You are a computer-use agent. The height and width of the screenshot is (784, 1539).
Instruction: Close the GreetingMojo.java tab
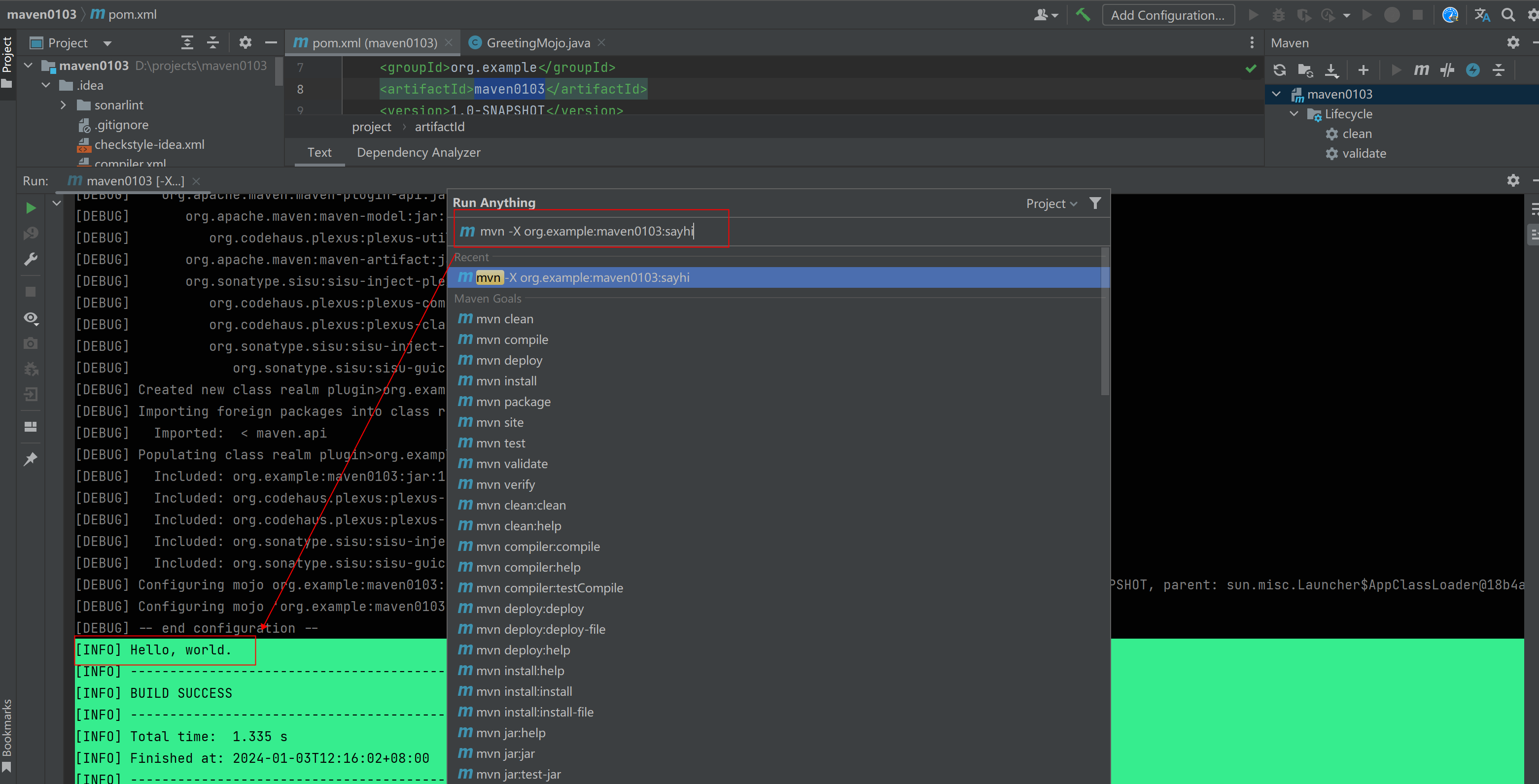tap(601, 43)
